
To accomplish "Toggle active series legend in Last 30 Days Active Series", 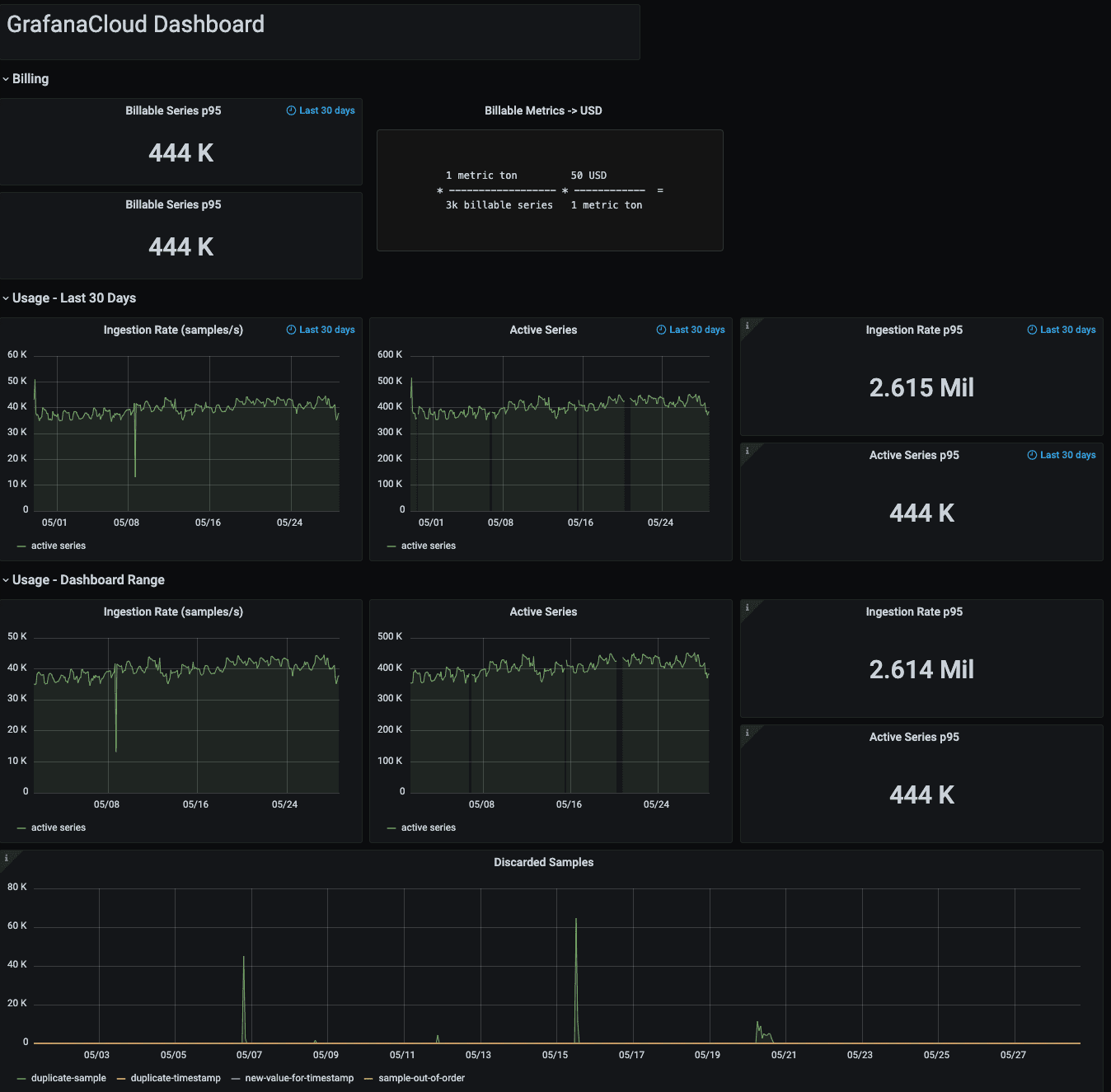I will 429,546.
